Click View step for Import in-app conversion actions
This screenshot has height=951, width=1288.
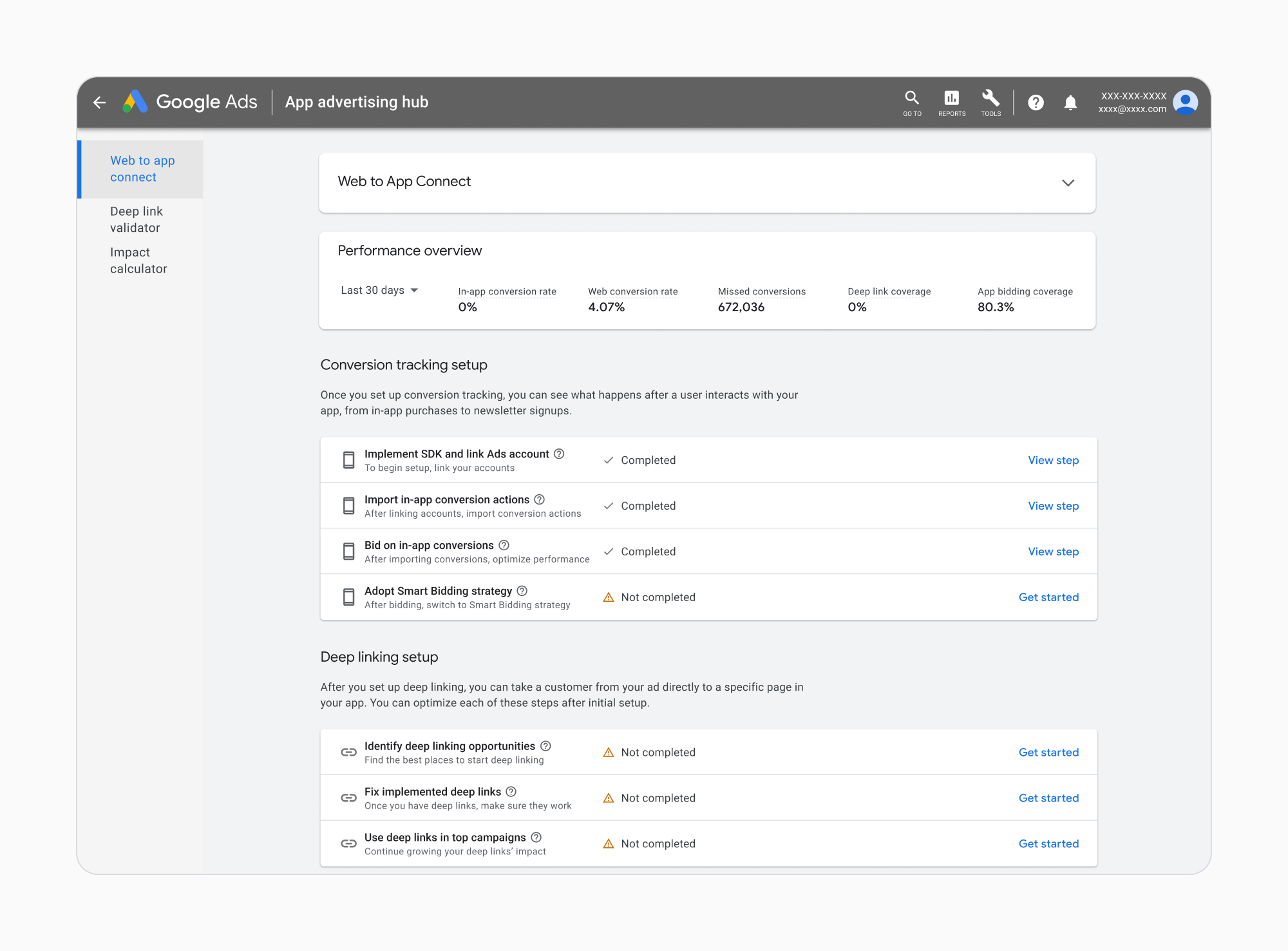coord(1053,506)
